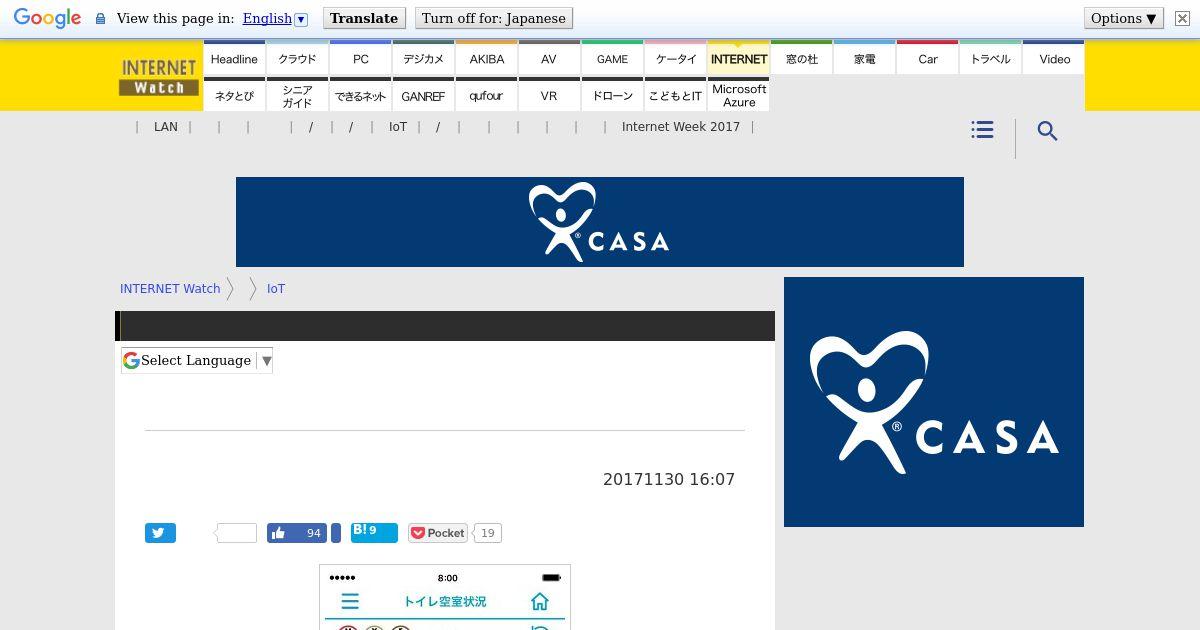
Task: Click the IoT topic link in subnav
Action: click(x=398, y=127)
